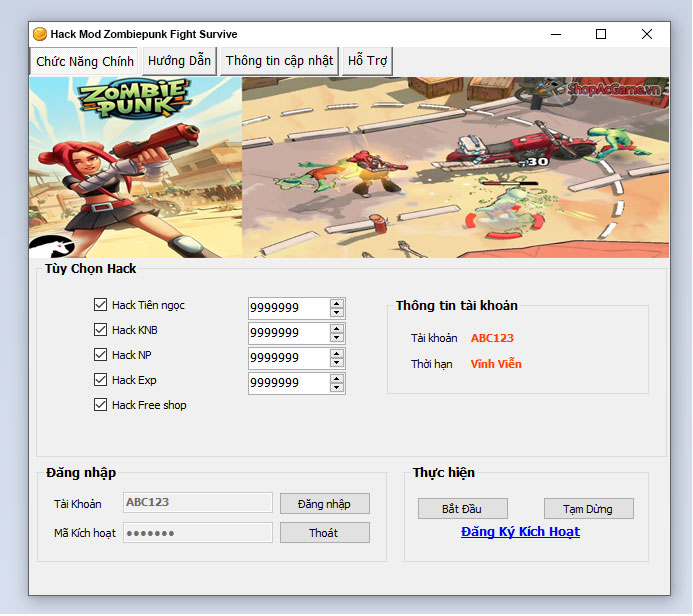Disable the Hack NP checkbox
This screenshot has width=693, height=616.
tap(100, 354)
